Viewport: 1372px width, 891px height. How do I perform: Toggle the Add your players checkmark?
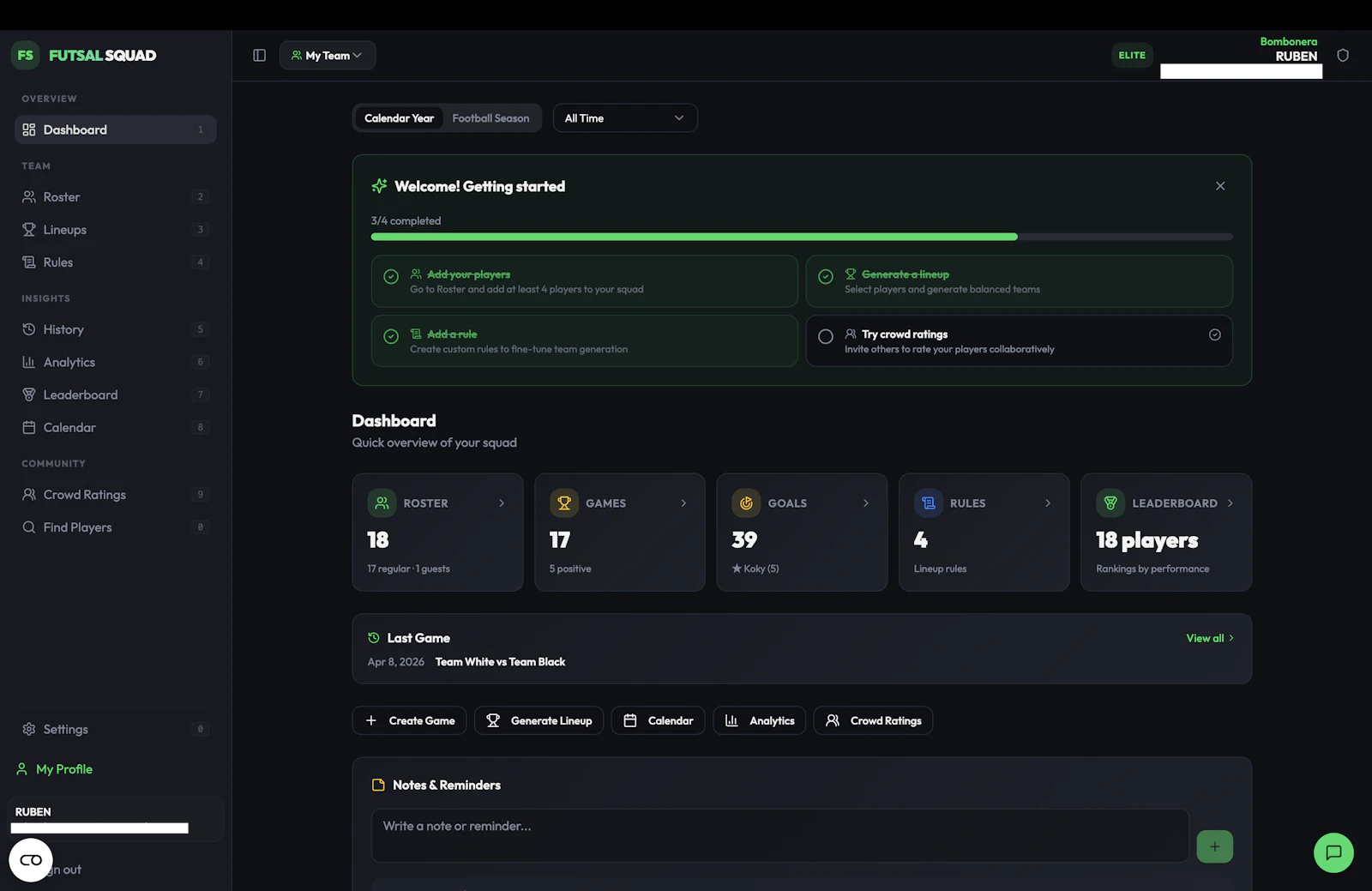[391, 277]
